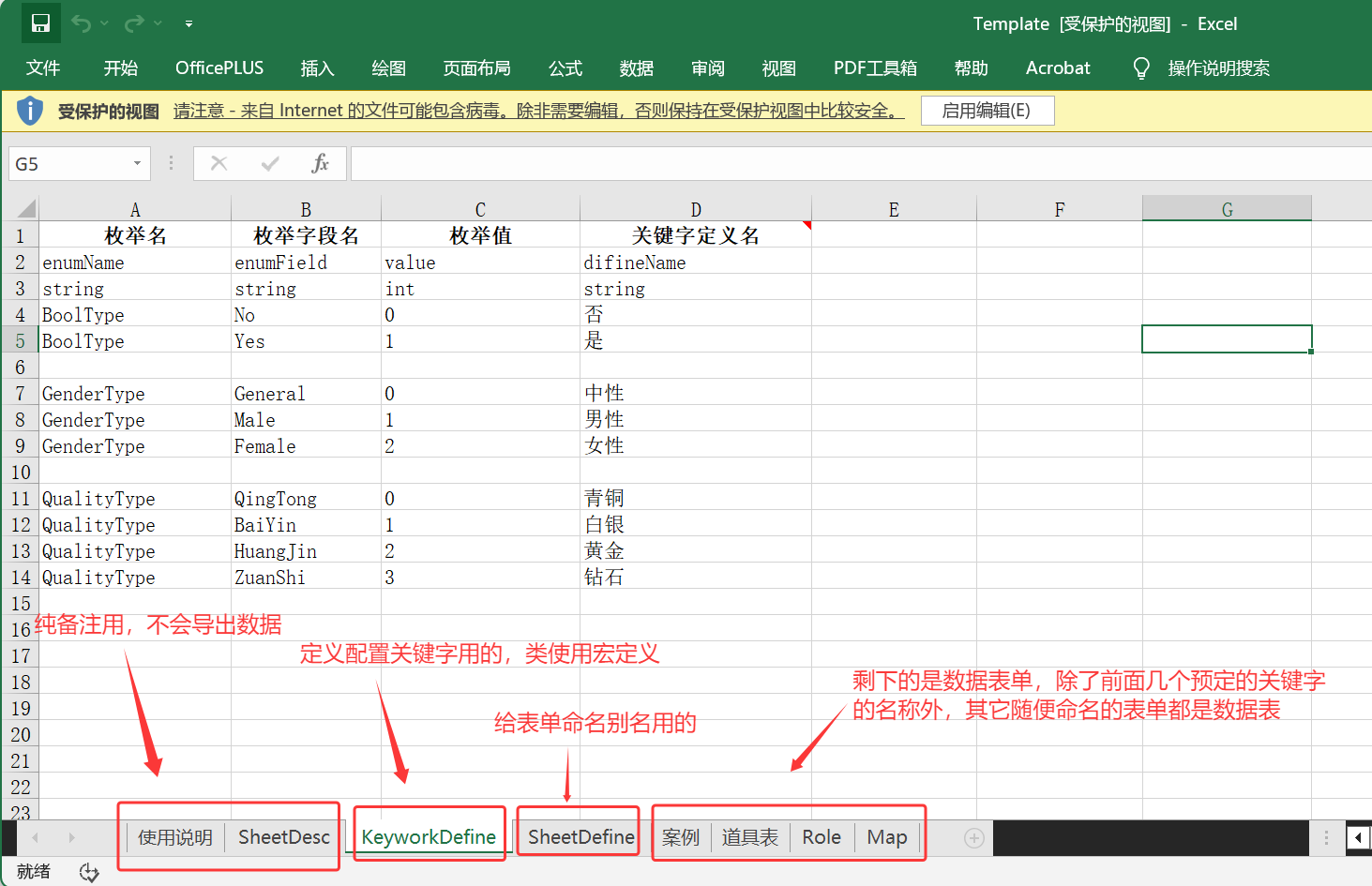1372x886 pixels.
Task: Click the Protected View shield icon
Action: click(30, 111)
